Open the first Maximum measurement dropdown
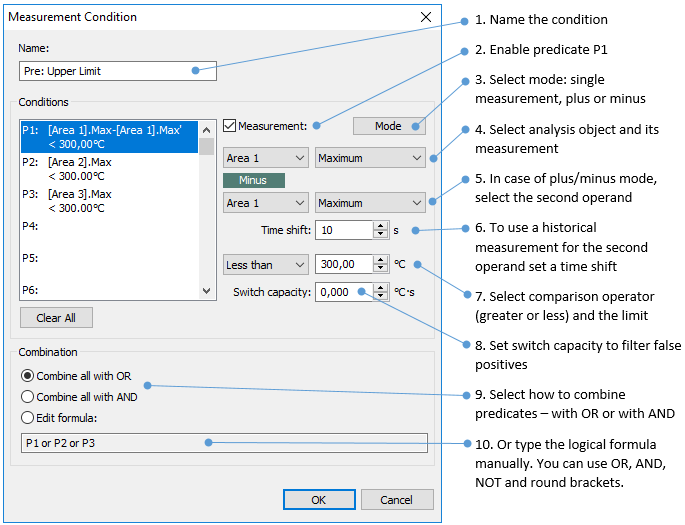 (x=370, y=158)
